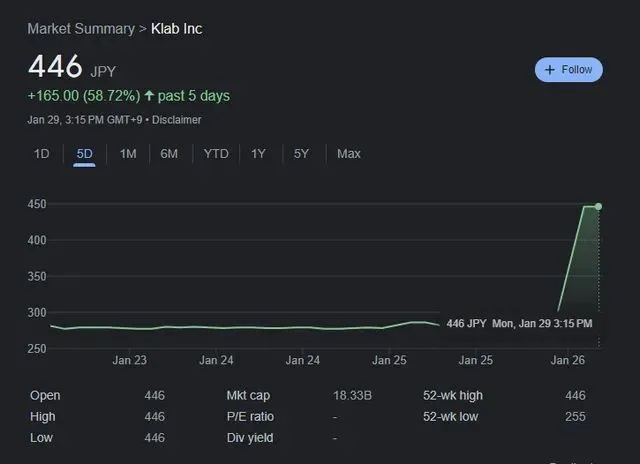Choose the 5Y time range

coord(301,154)
